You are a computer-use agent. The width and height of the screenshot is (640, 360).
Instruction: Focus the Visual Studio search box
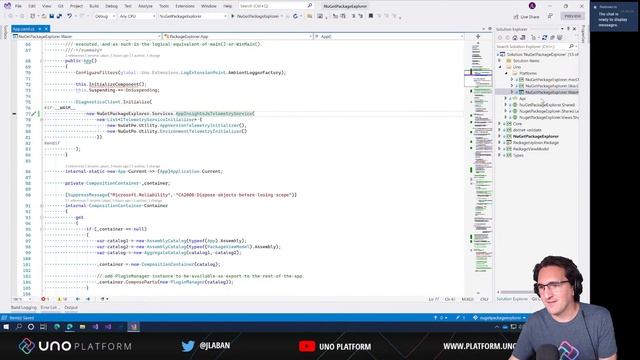click(x=276, y=6)
